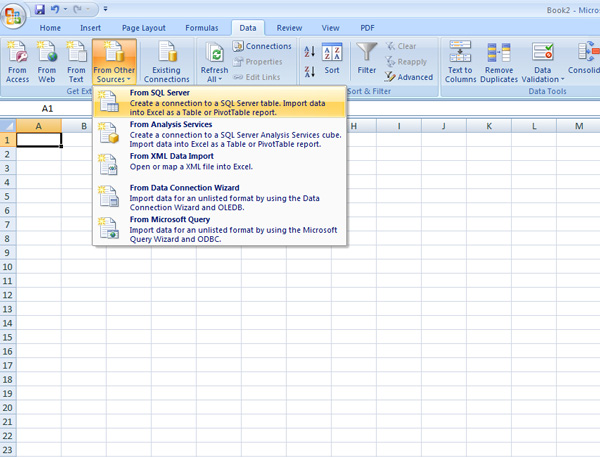Collapse the From Other Sources dropdown
The width and height of the screenshot is (600, 457).
(114, 62)
